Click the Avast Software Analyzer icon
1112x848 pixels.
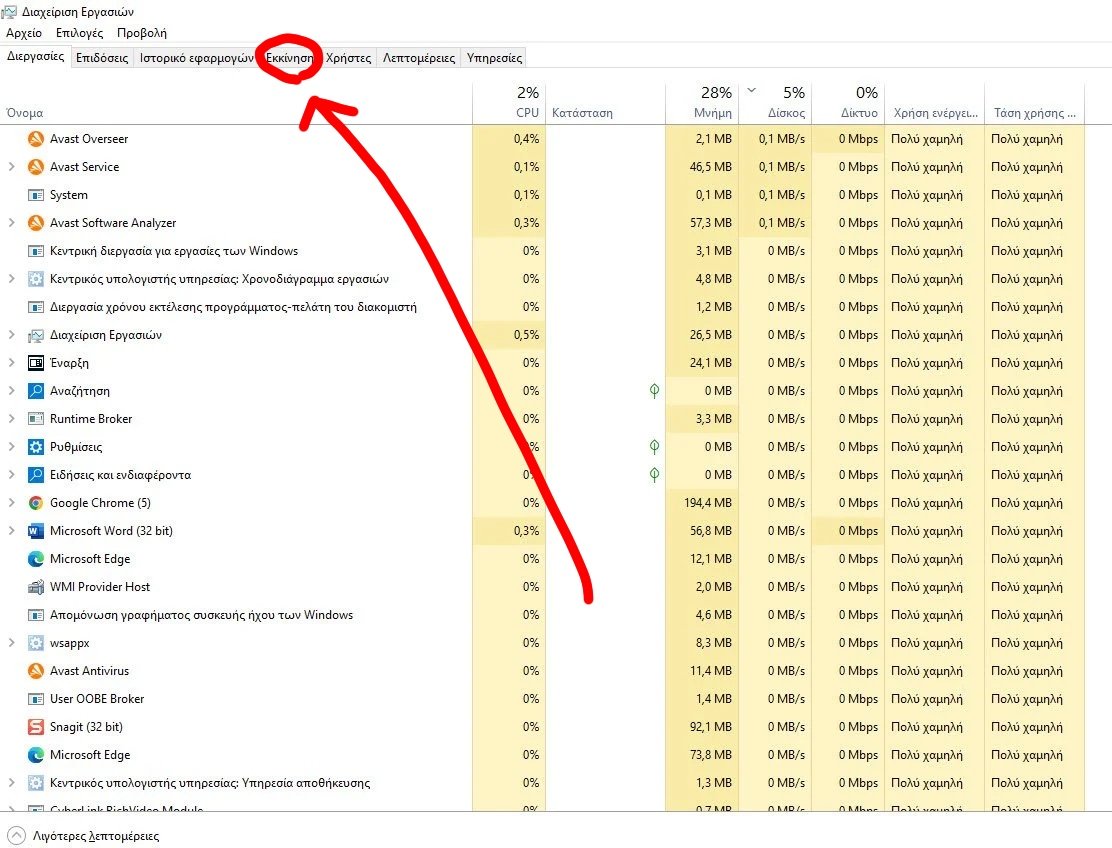pyautogui.click(x=35, y=223)
